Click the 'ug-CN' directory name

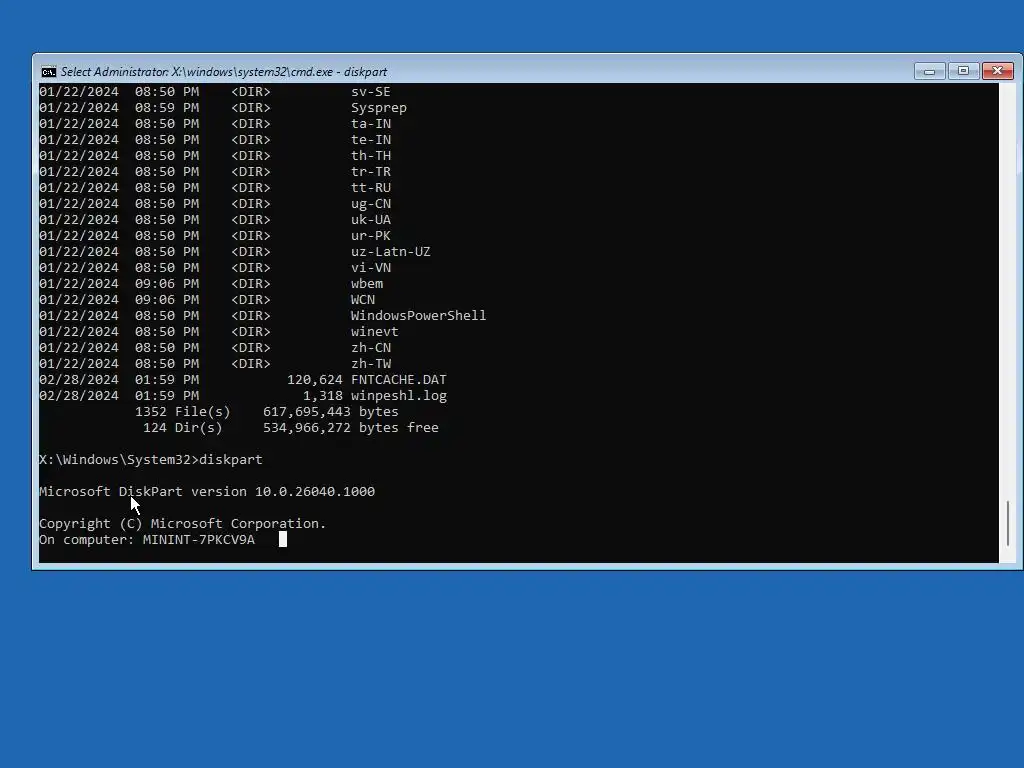pos(370,204)
